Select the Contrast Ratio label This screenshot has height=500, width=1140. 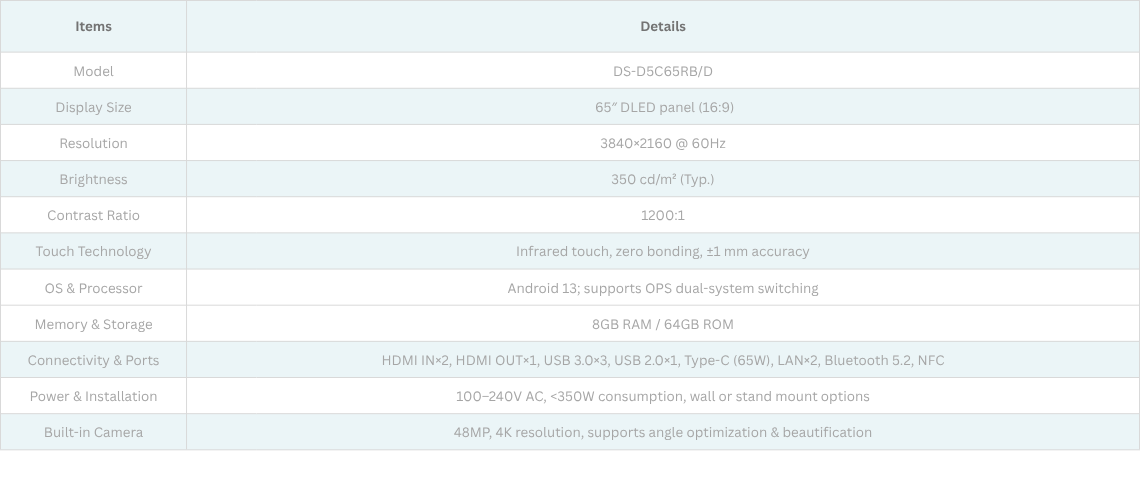[93, 215]
